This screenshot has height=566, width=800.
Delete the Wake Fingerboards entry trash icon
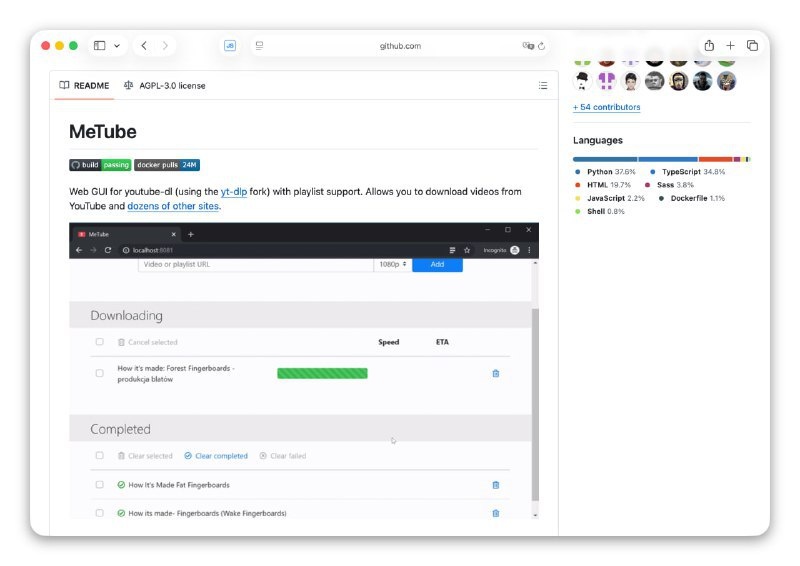[496, 513]
